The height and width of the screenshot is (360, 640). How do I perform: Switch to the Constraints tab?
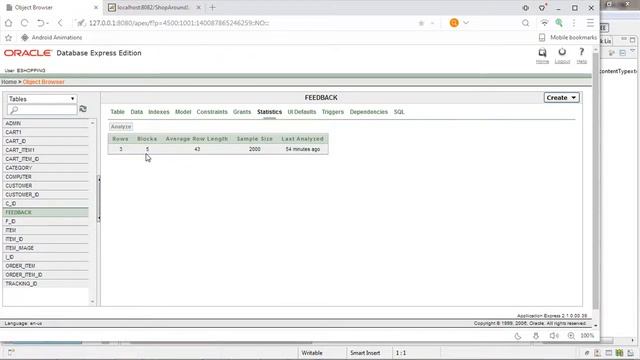point(212,112)
